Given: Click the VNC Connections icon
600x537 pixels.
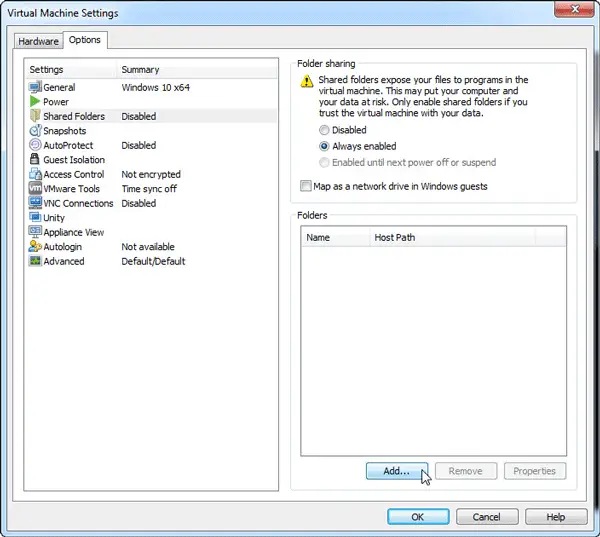Looking at the screenshot, I should [x=35, y=203].
